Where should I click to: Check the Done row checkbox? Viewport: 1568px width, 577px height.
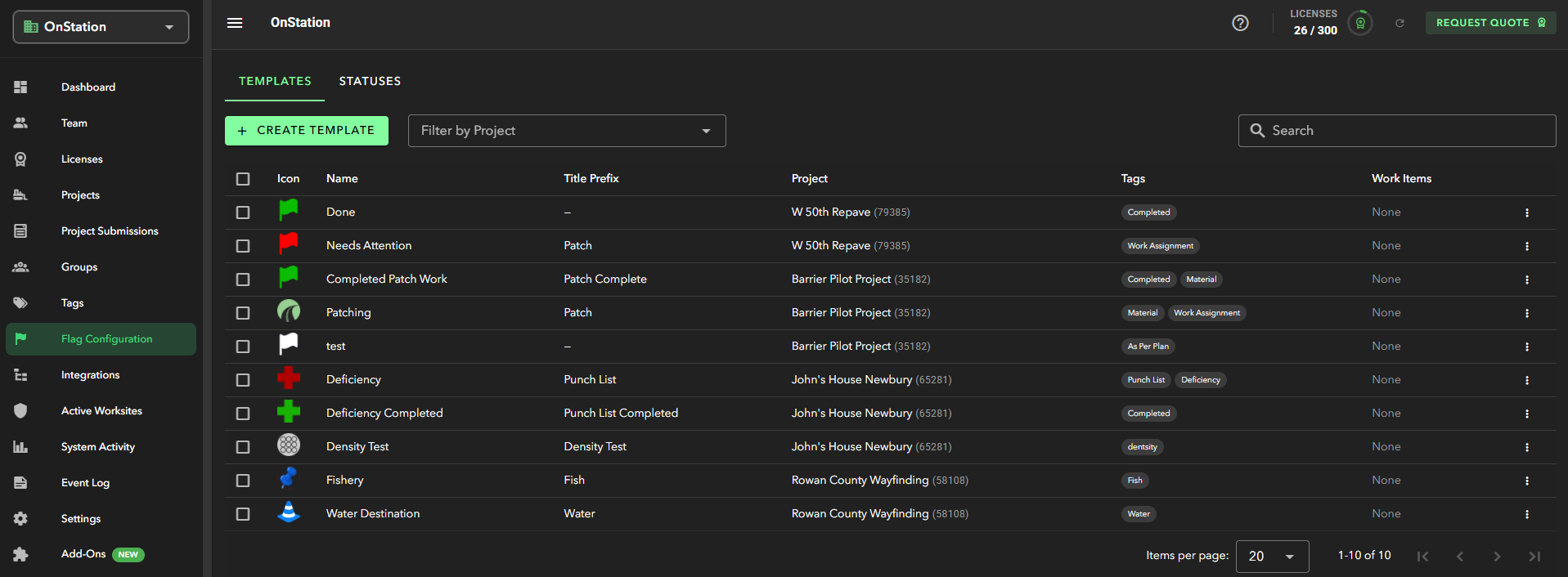243,212
